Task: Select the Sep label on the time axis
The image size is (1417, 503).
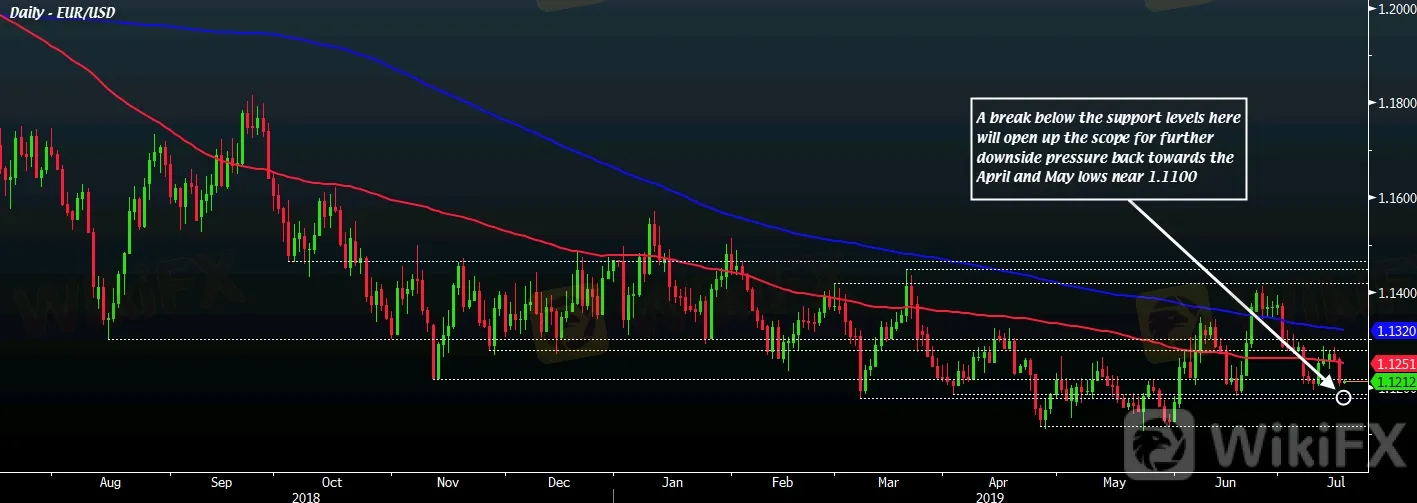Action: (221, 481)
